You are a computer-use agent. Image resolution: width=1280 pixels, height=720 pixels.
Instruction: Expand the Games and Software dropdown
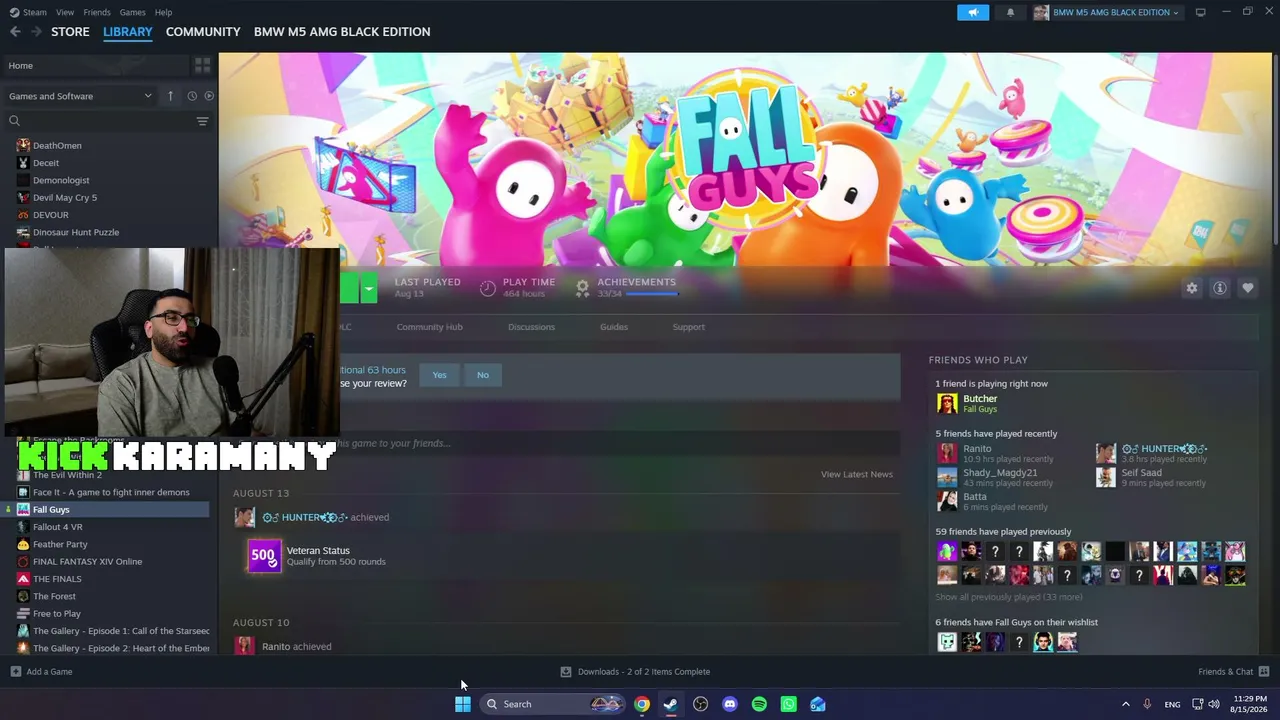(81, 96)
